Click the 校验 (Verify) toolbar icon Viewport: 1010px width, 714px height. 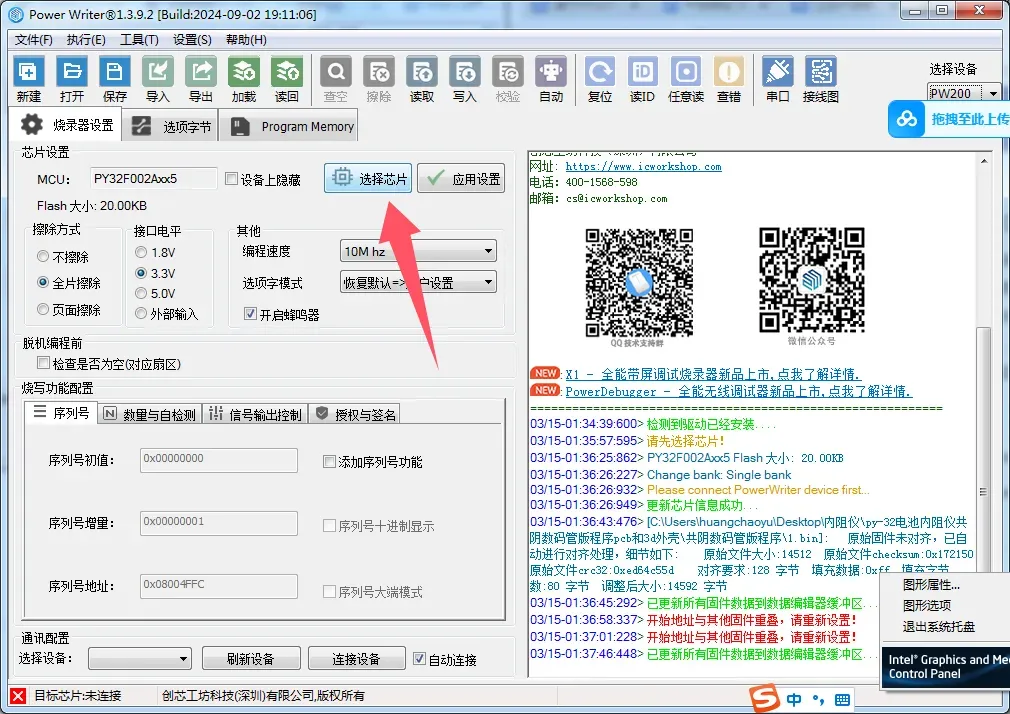coord(508,79)
